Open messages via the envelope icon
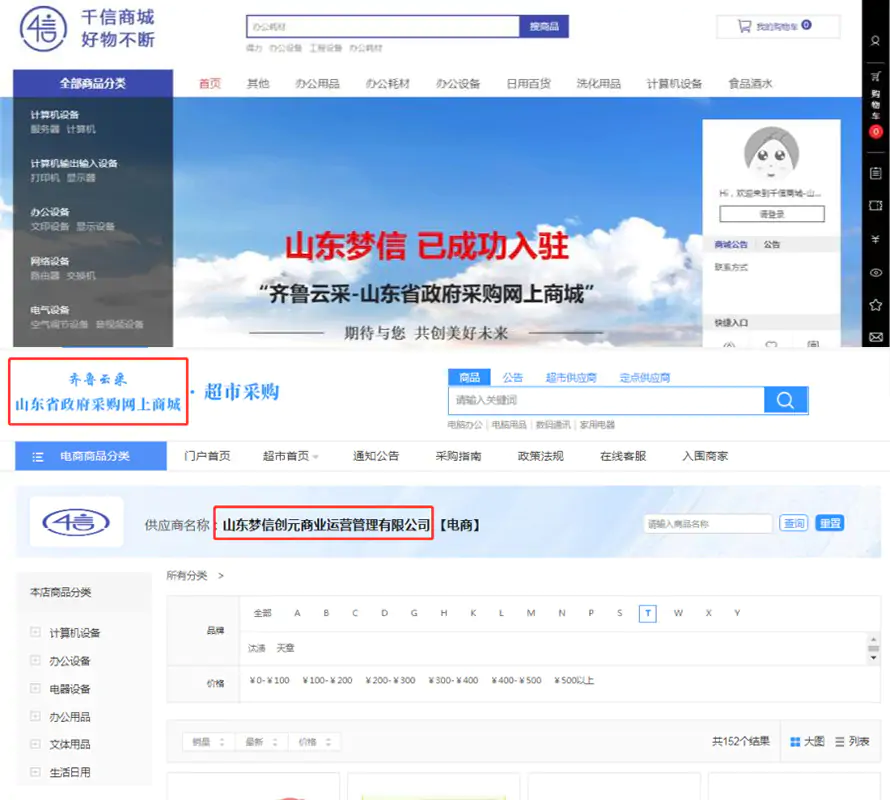Image resolution: width=890 pixels, height=800 pixels. (x=876, y=337)
